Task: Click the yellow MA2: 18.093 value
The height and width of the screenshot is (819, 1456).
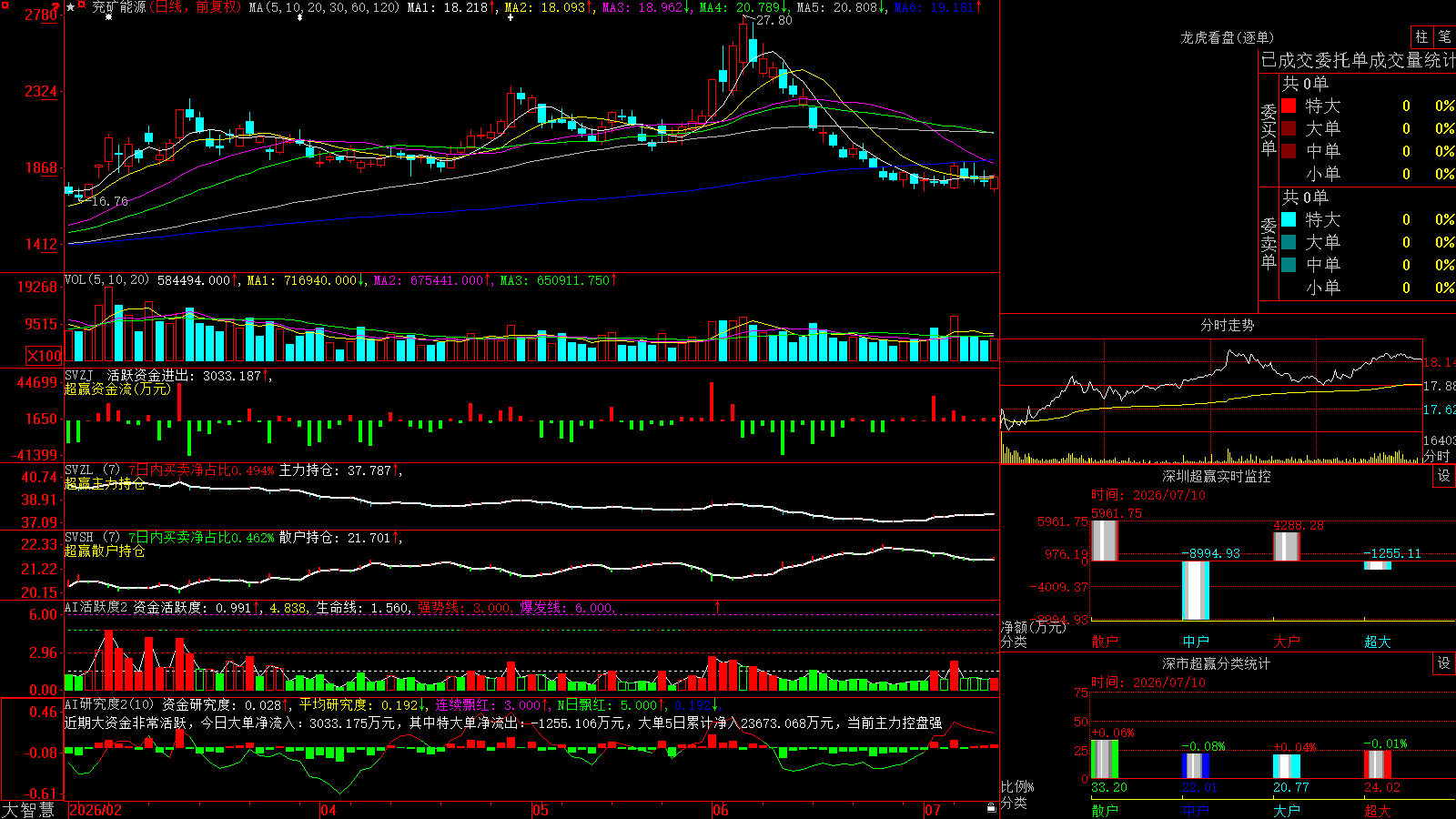Action: tap(548, 7)
